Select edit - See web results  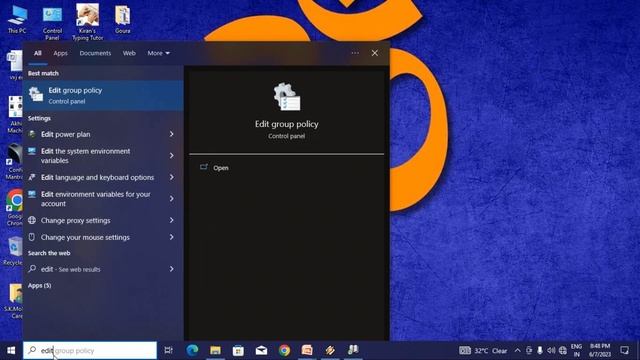[70, 269]
